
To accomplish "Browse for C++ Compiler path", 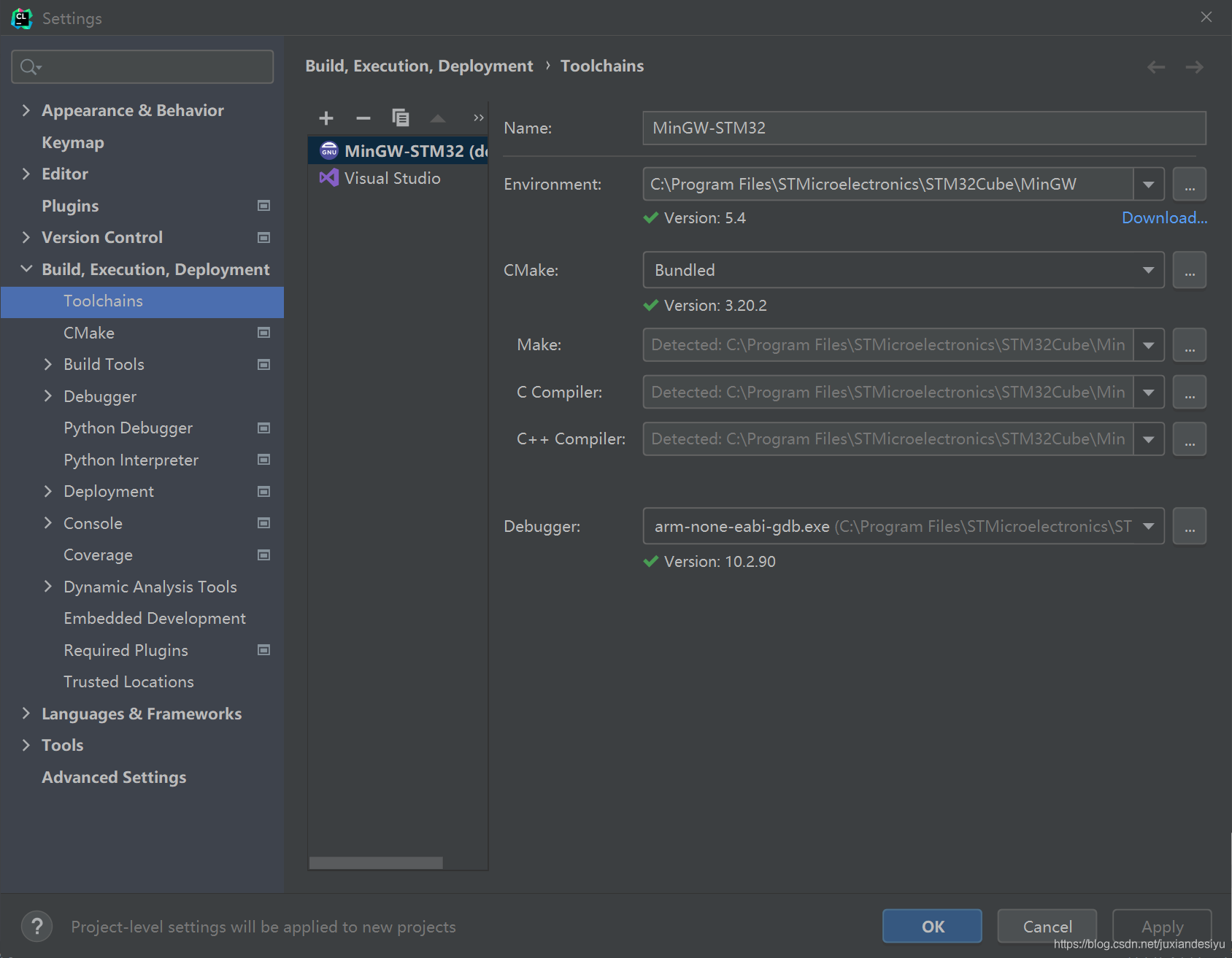I will [x=1190, y=439].
